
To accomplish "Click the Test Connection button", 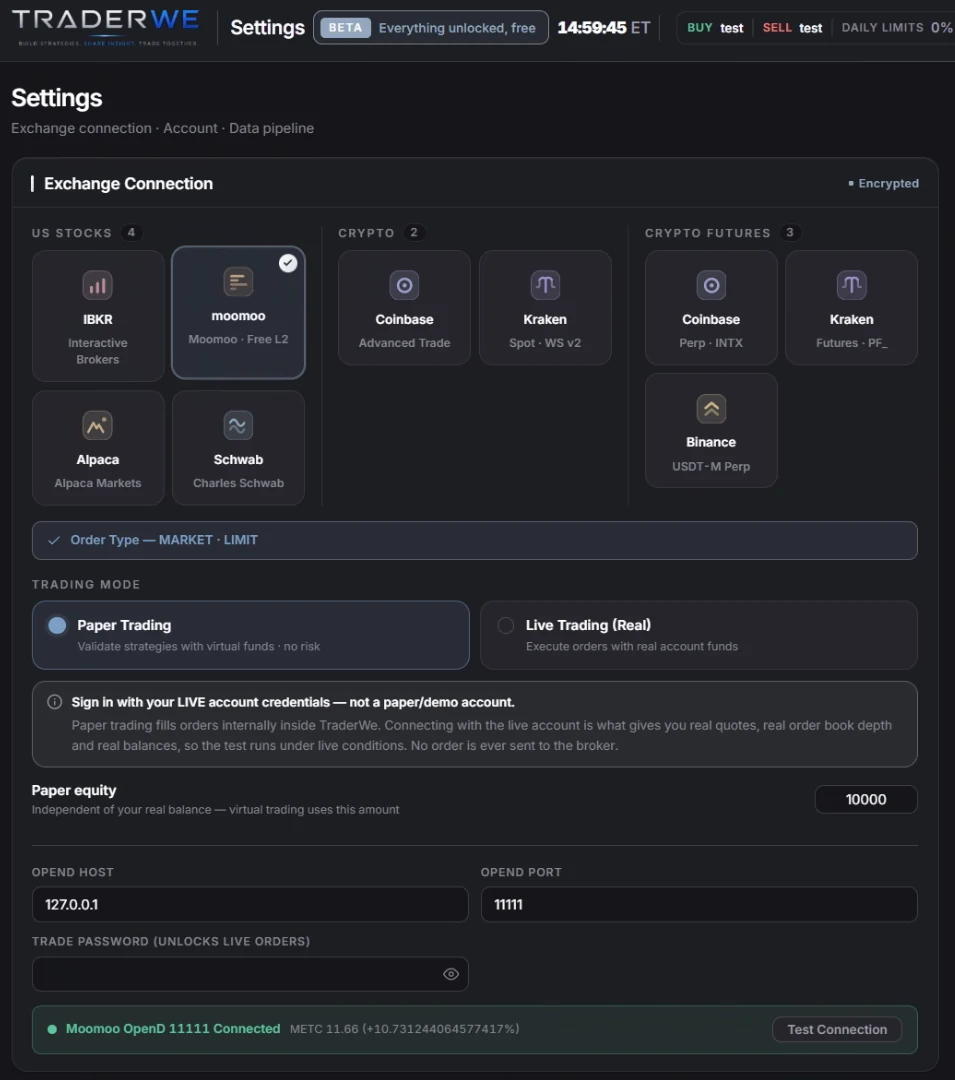I will [837, 1029].
